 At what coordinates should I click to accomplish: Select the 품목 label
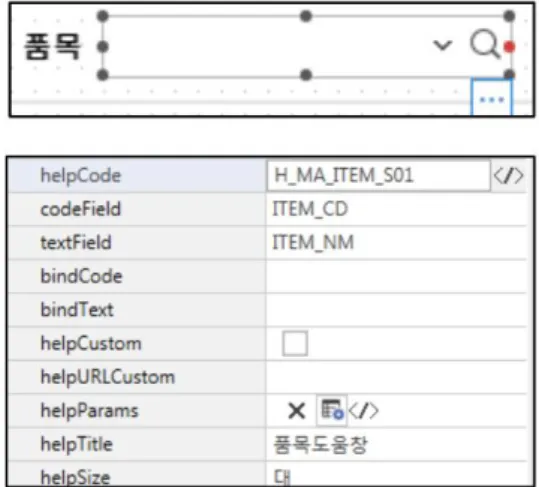point(53,46)
